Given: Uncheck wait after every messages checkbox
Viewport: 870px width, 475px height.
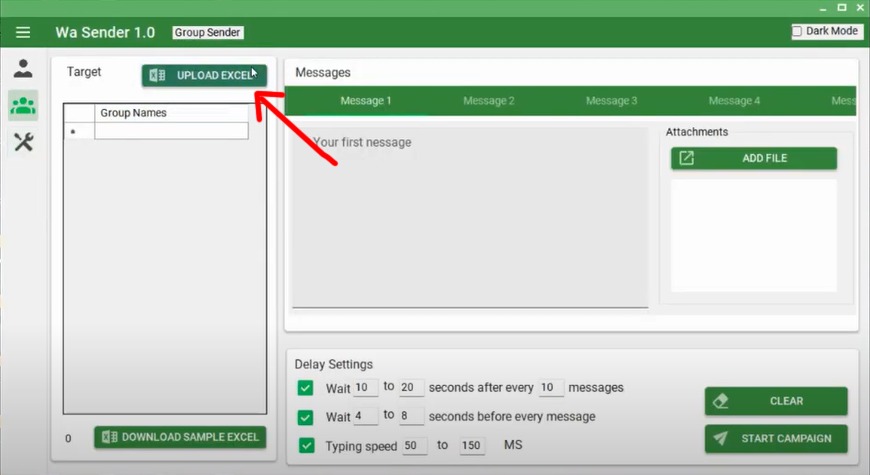Looking at the screenshot, I should coord(306,388).
